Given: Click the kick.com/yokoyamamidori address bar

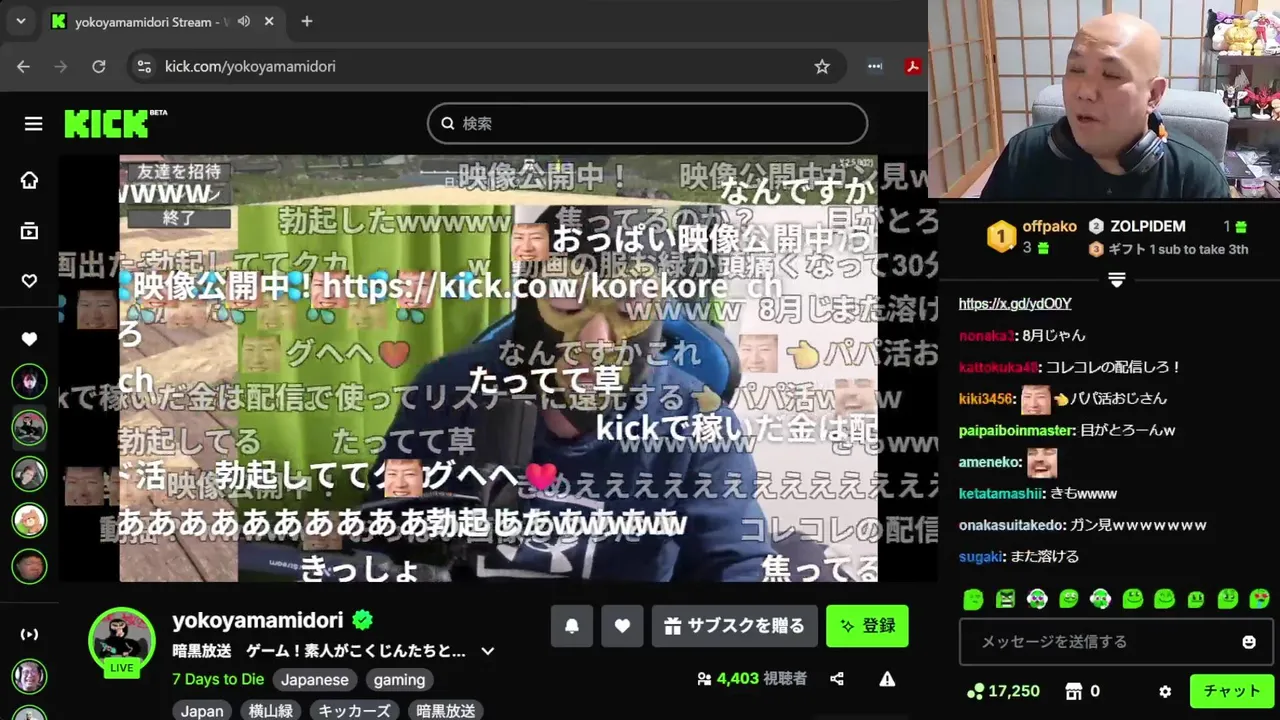Looking at the screenshot, I should (485, 66).
